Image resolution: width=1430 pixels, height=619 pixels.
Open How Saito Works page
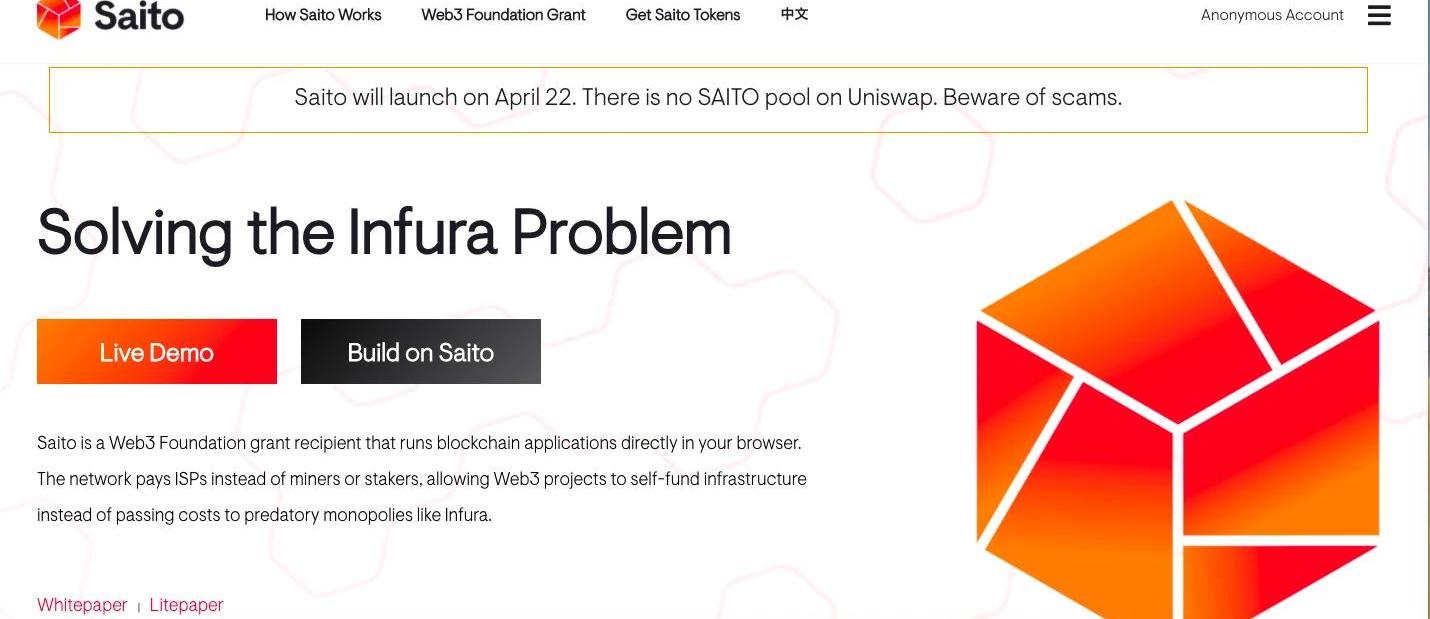[323, 15]
